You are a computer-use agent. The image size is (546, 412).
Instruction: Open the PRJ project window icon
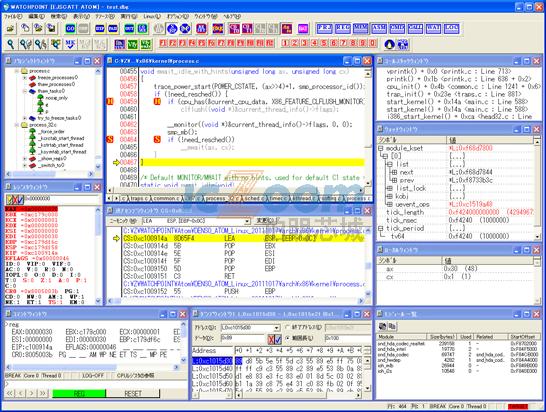[x=325, y=28]
